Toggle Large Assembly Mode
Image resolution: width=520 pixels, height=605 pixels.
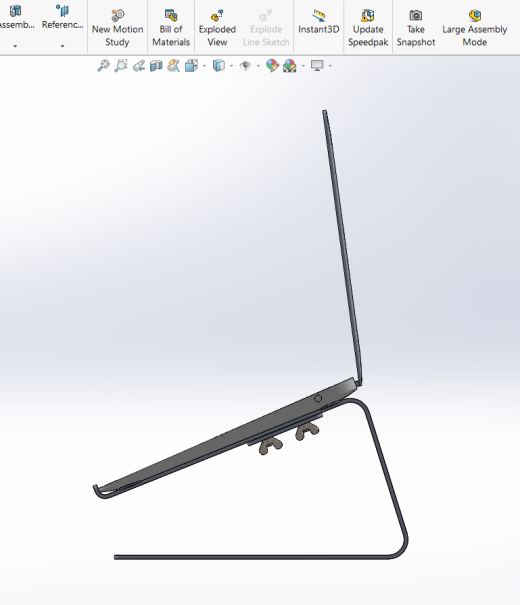click(474, 28)
